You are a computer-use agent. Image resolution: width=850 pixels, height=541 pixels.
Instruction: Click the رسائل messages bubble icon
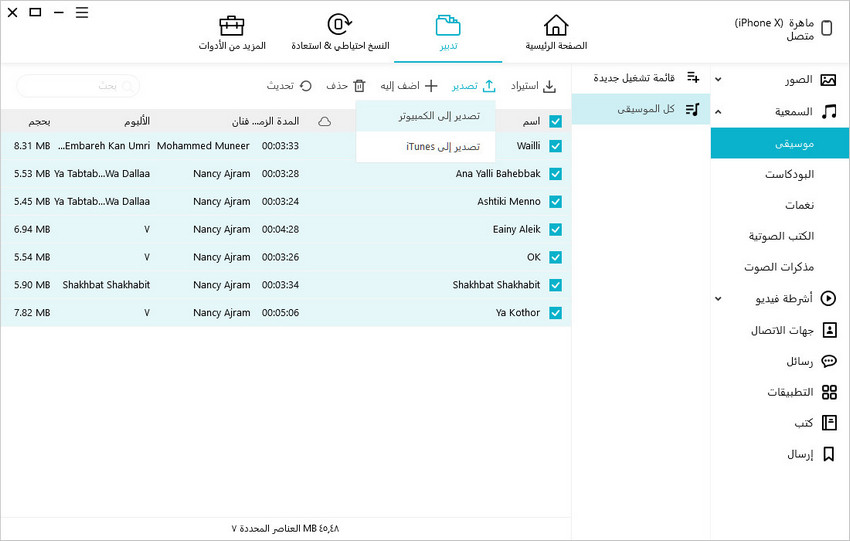pos(829,361)
